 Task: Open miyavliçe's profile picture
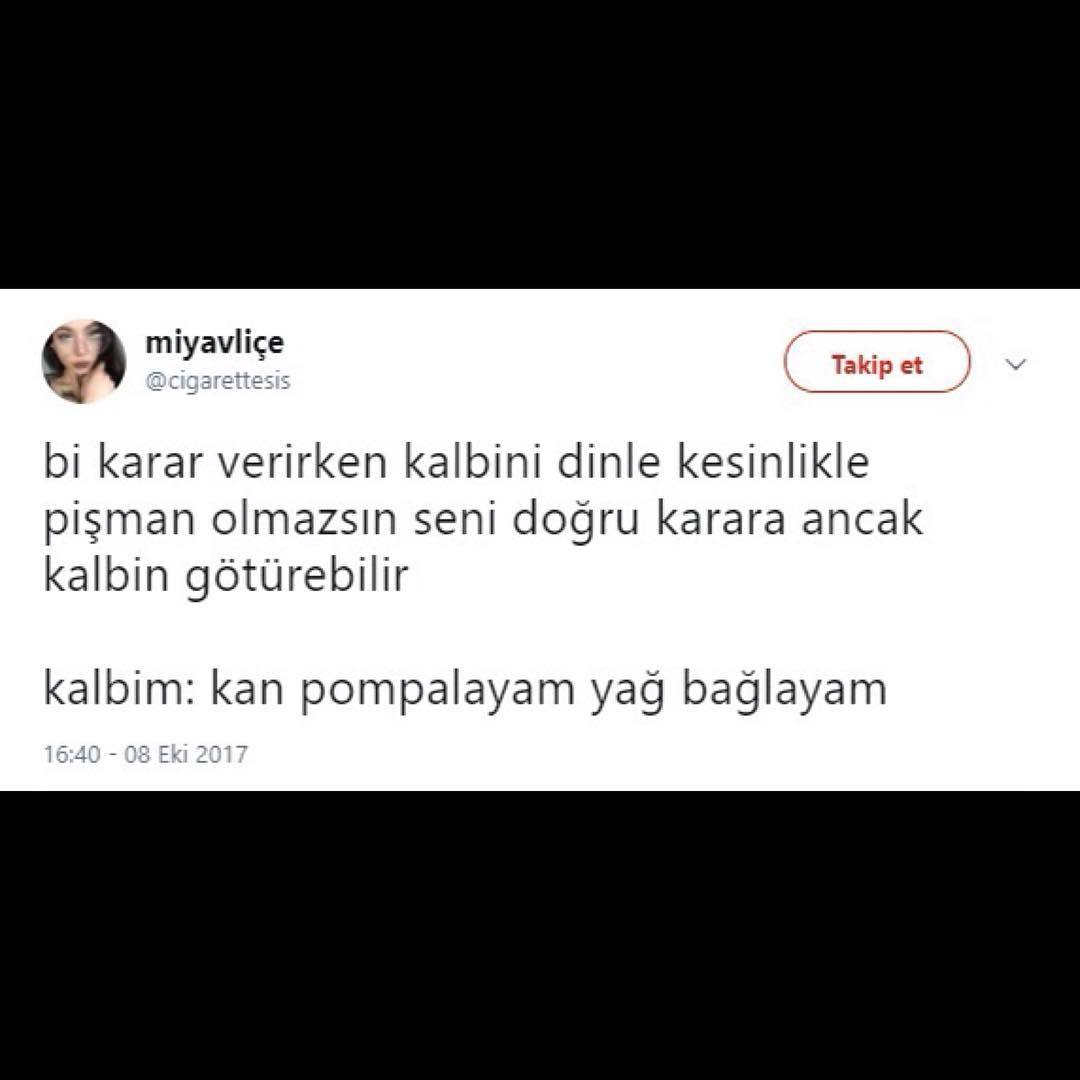[x=84, y=362]
